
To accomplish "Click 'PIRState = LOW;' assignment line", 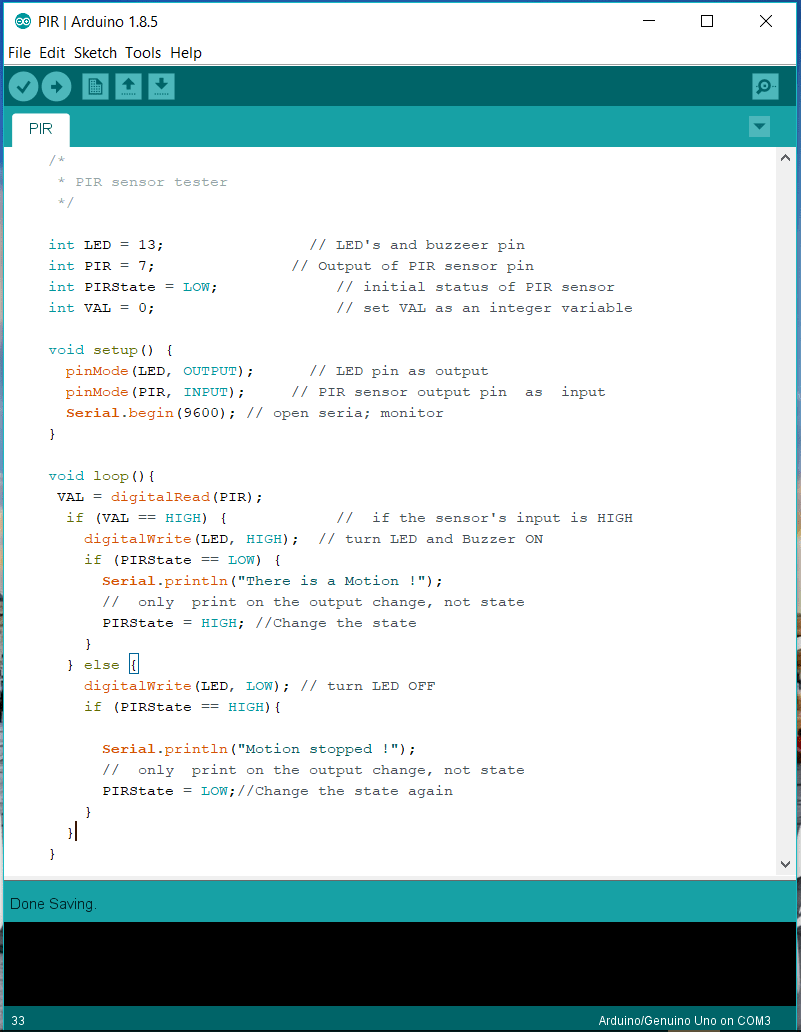I will point(168,791).
